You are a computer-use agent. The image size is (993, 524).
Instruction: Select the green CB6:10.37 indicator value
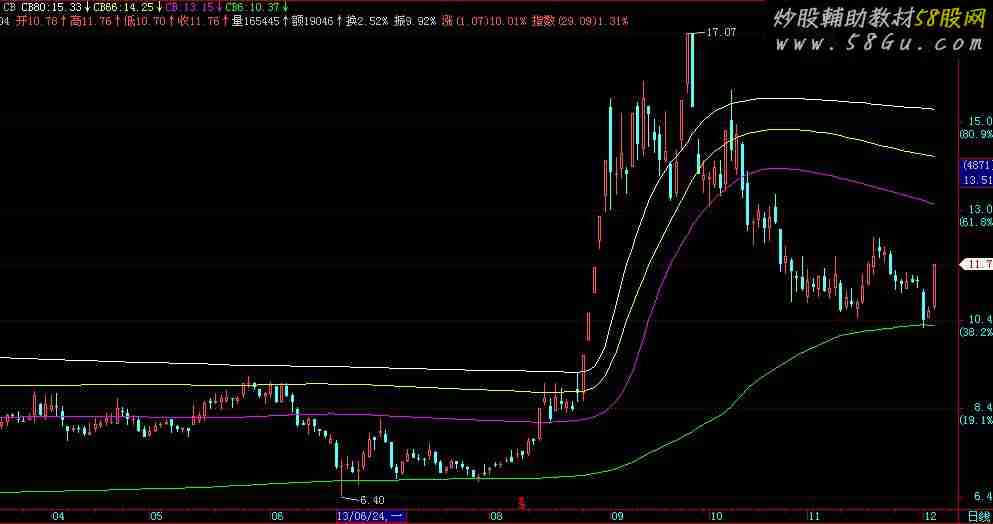coord(253,7)
